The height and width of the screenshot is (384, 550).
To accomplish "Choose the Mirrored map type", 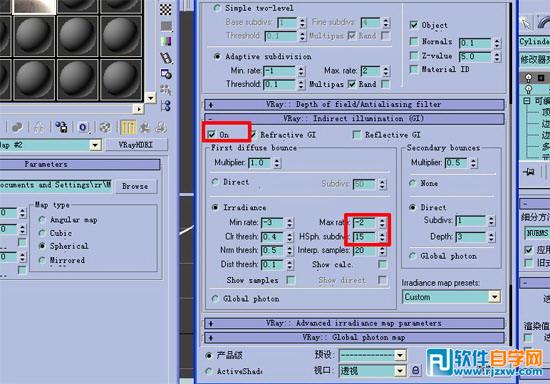I will click(42, 260).
